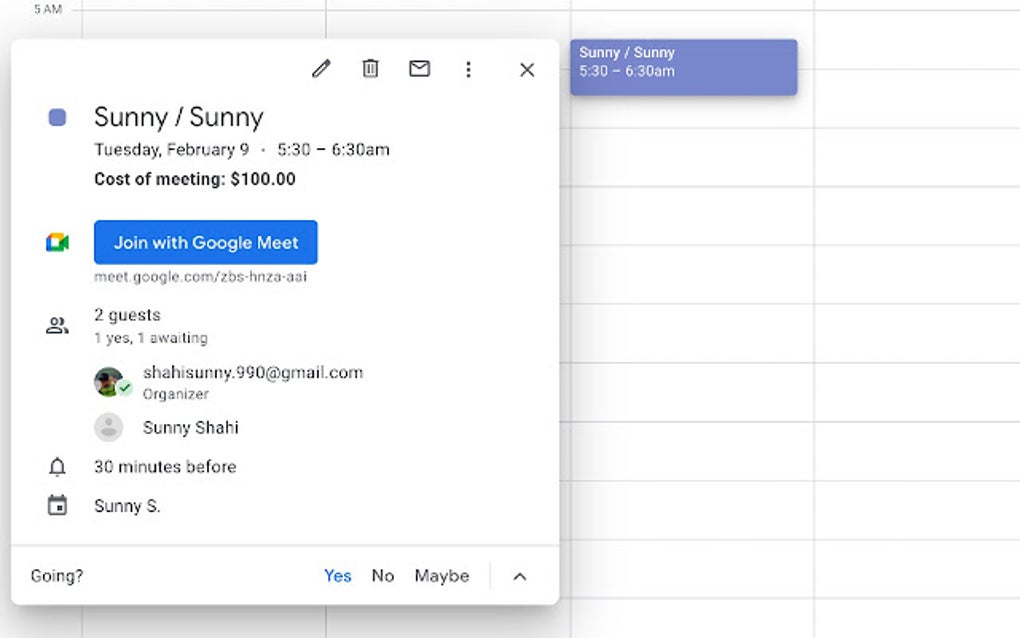Click the Google Meet logo icon
The image size is (1020, 638).
[58, 240]
